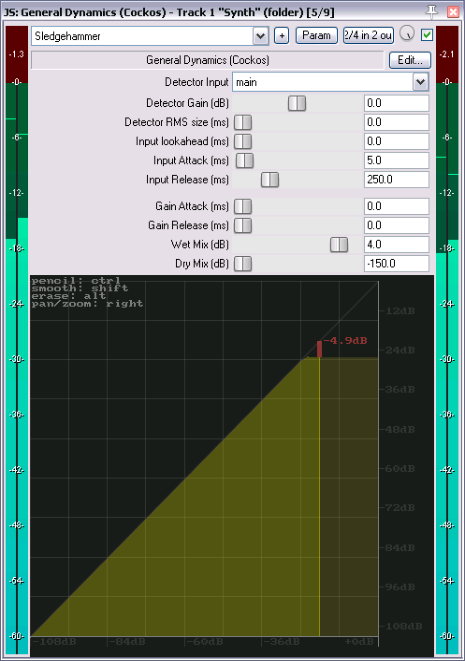Image resolution: width=465 pixels, height=661 pixels.
Task: Click the plus preset button
Action: [282, 36]
